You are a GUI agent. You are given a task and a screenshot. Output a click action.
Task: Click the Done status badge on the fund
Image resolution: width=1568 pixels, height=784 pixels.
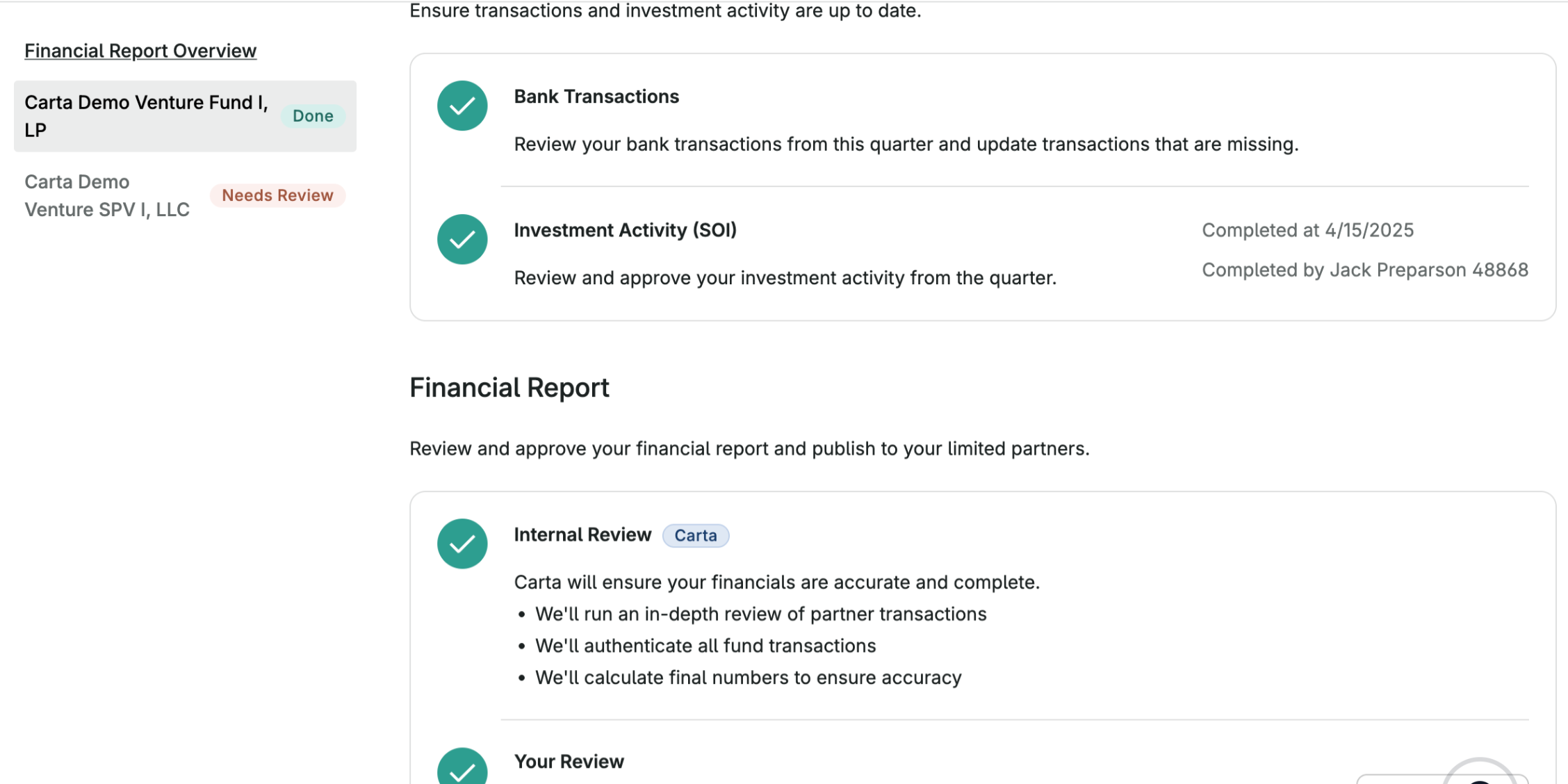click(x=313, y=116)
